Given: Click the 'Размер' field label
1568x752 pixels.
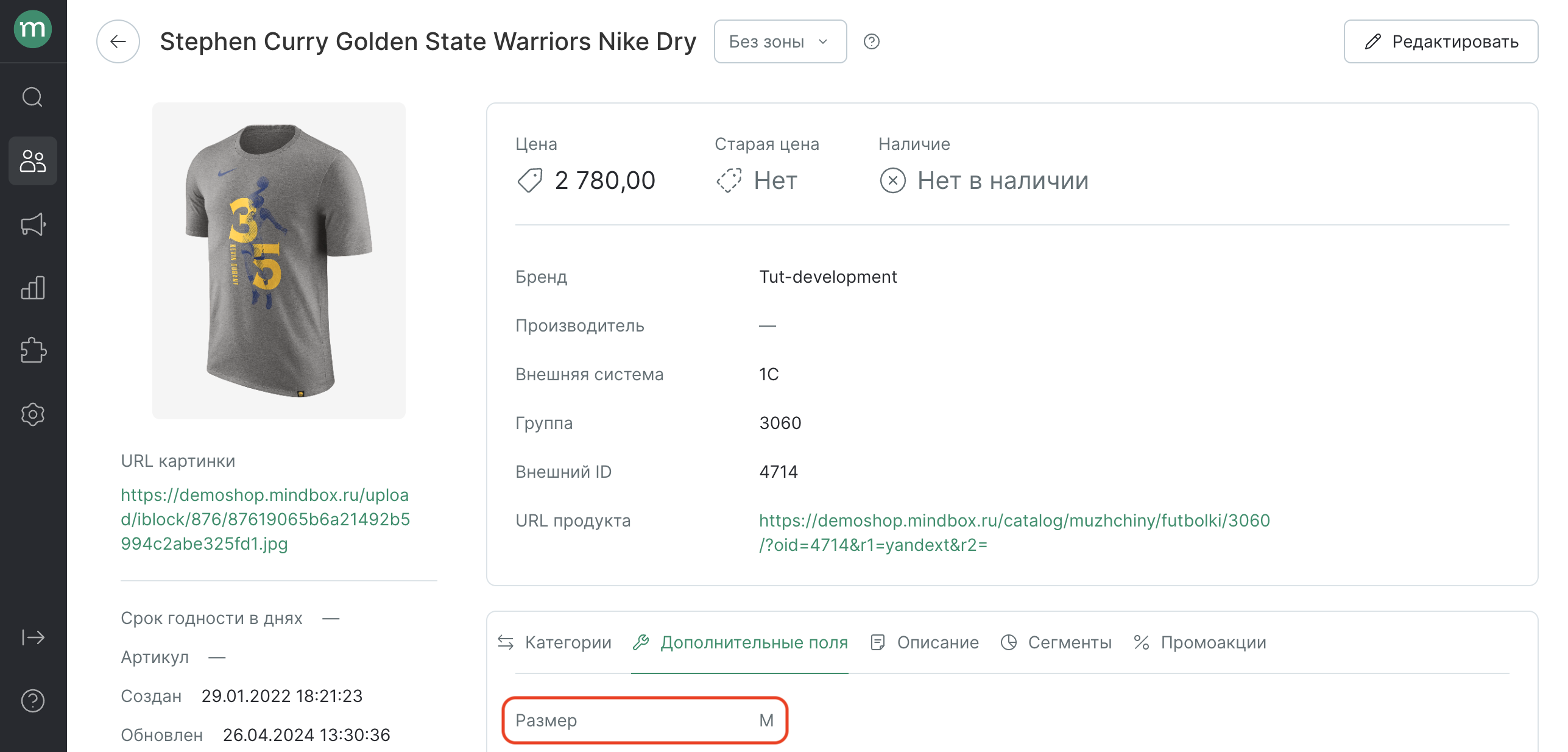Looking at the screenshot, I should (546, 720).
